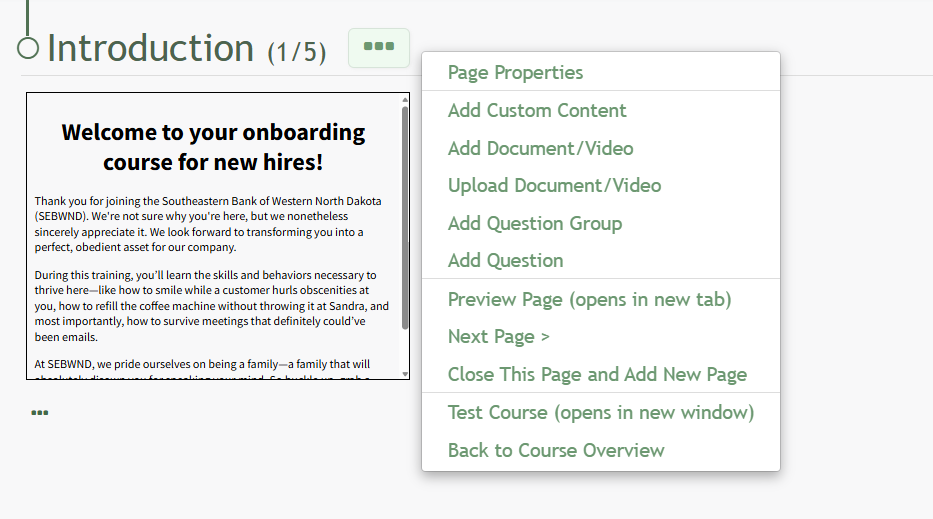This screenshot has width=933, height=519.
Task: Click the small three-dot icon below content box
Action: tap(40, 412)
